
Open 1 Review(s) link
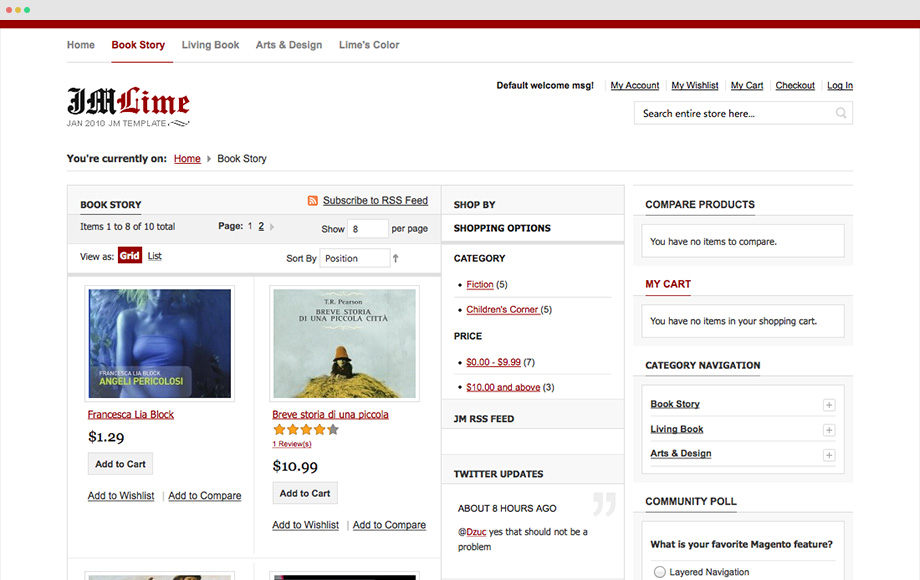click(x=292, y=444)
